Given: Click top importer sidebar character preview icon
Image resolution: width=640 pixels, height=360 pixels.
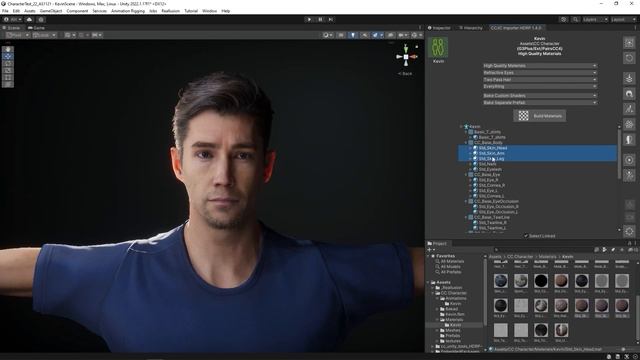Looking at the screenshot, I should (629, 43).
